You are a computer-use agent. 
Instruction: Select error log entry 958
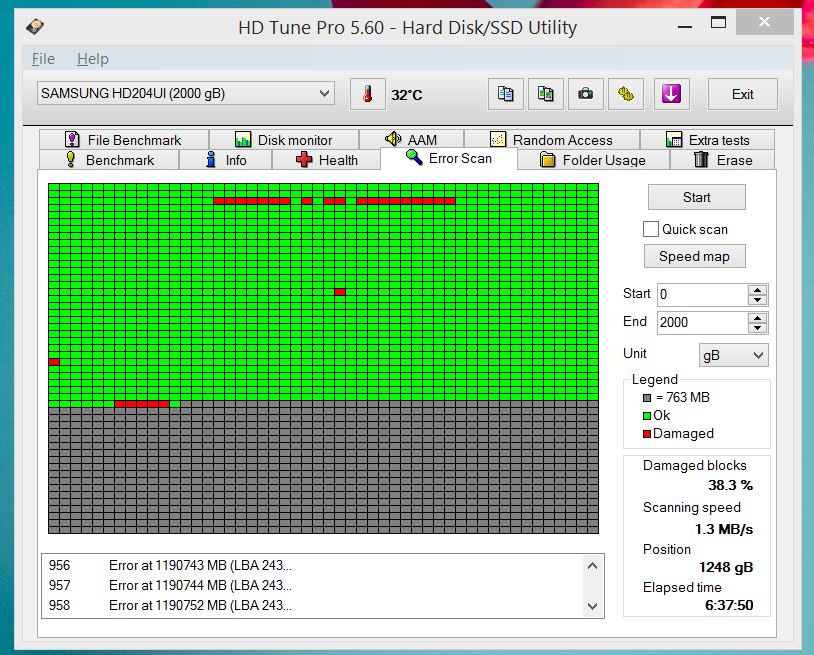coord(313,605)
